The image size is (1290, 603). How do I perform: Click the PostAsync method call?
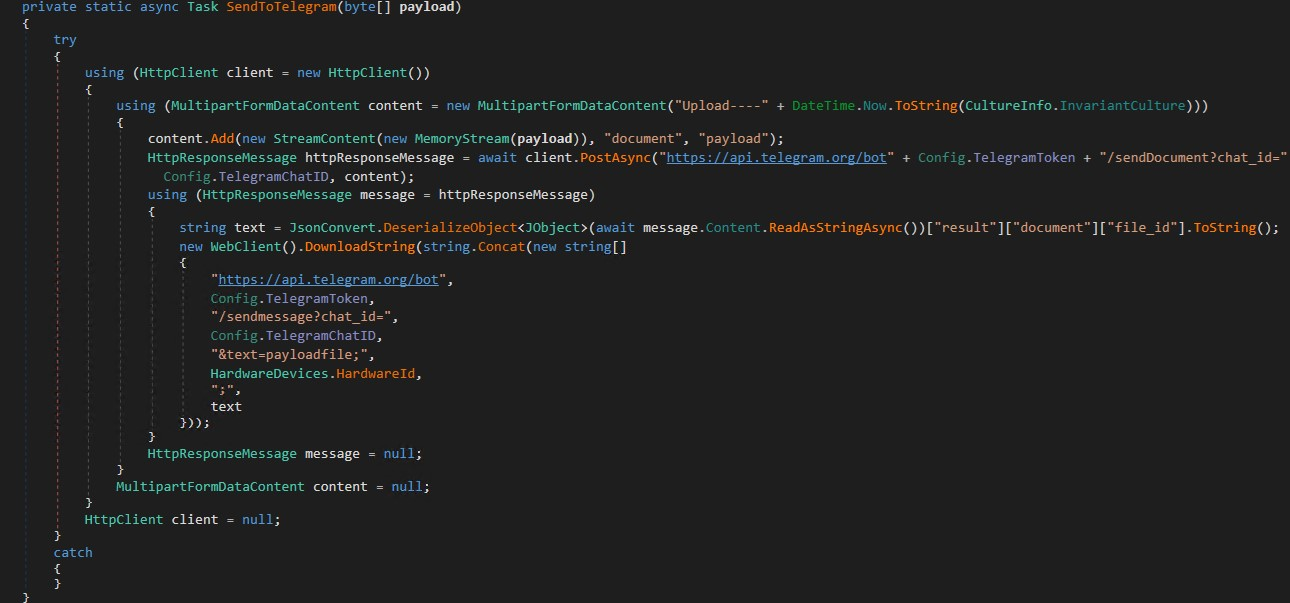click(614, 158)
